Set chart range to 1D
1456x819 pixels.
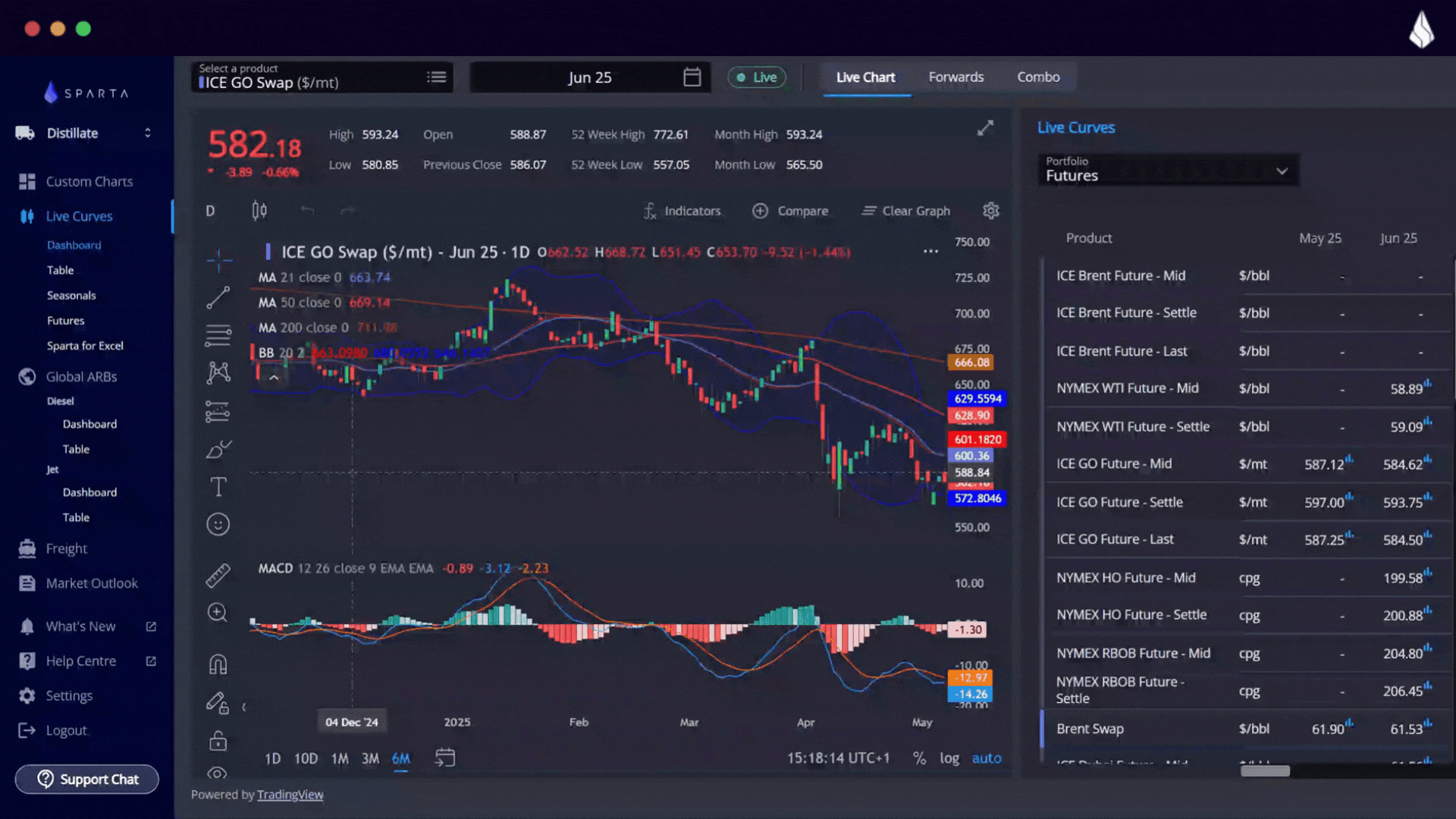click(x=272, y=758)
